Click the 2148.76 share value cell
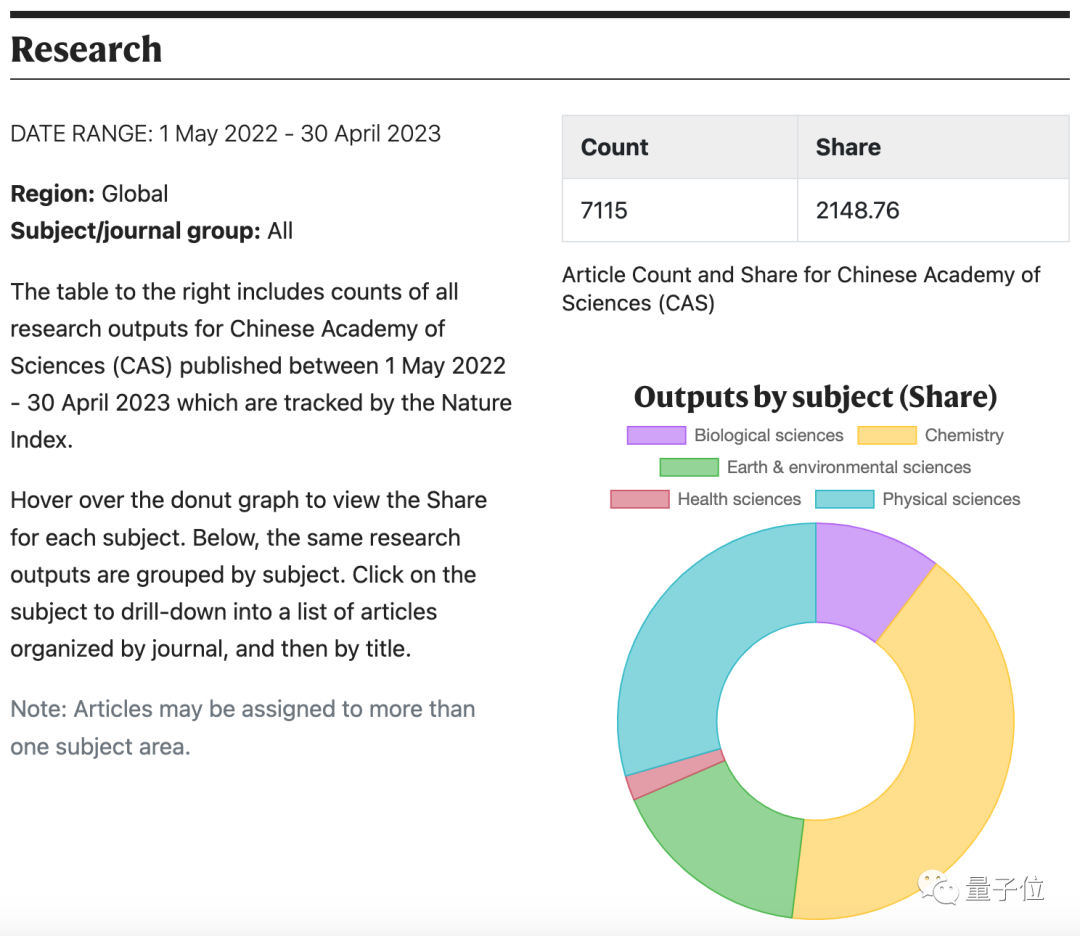The height and width of the screenshot is (936, 1080). (857, 211)
